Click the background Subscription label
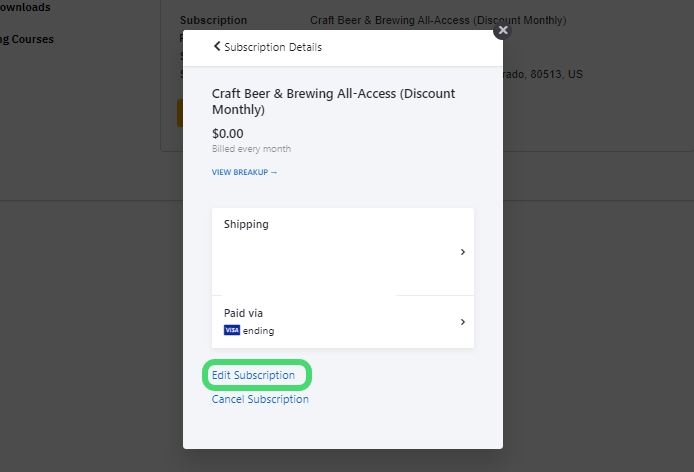 click(213, 20)
